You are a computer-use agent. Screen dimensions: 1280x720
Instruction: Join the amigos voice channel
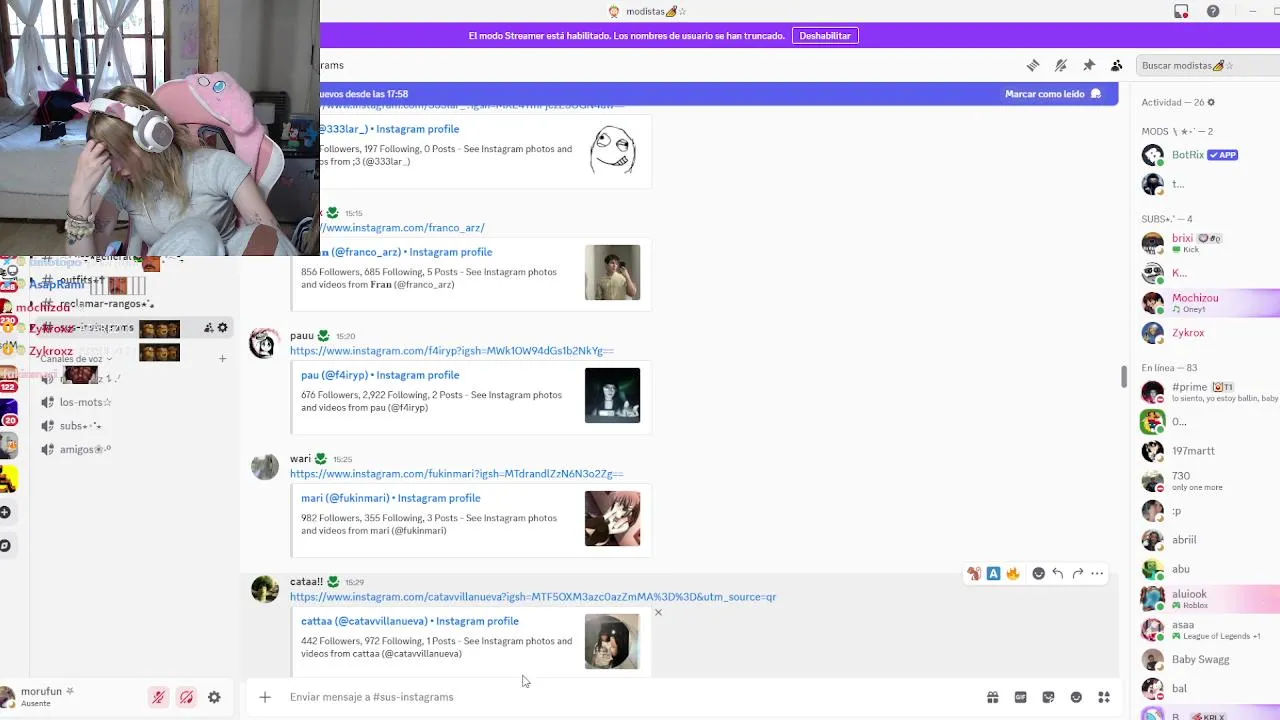(x=84, y=450)
